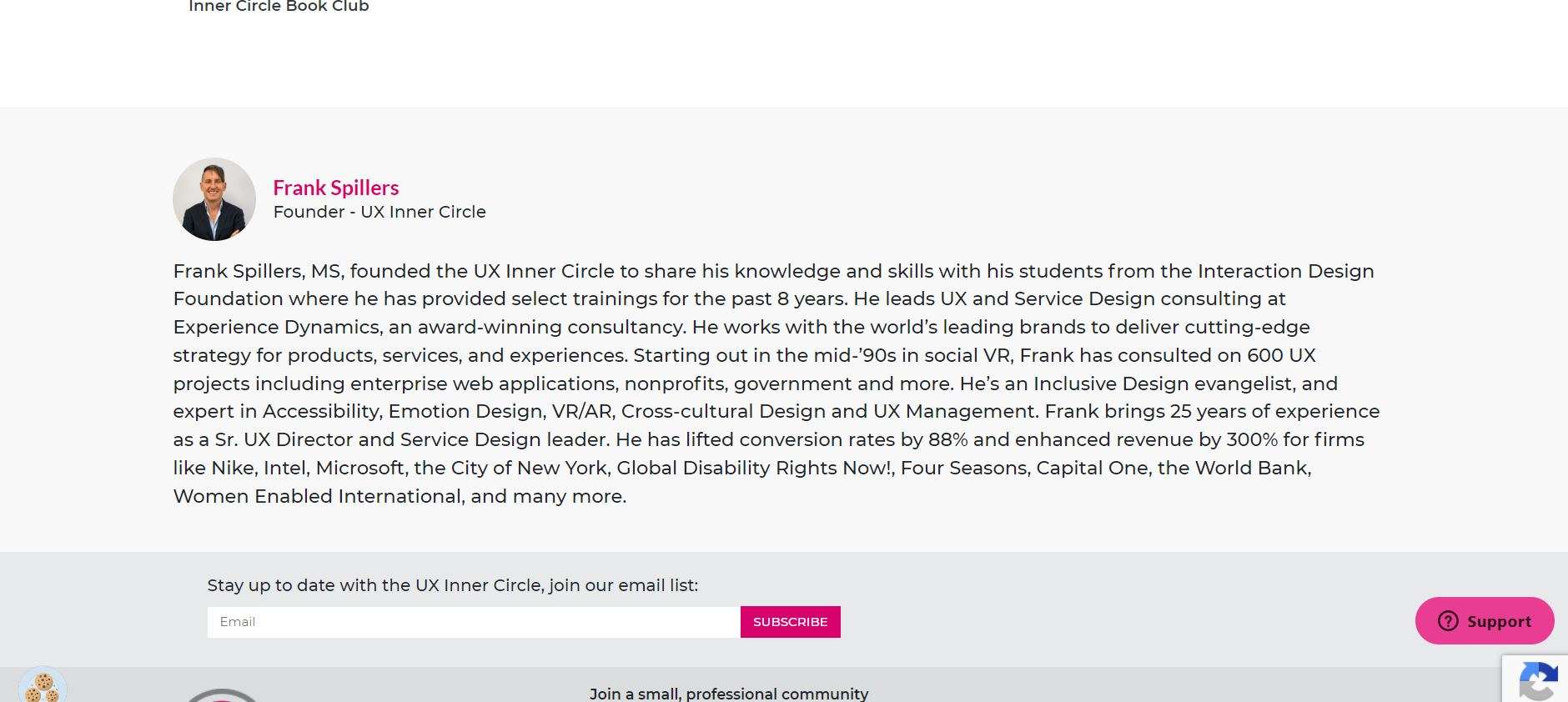Click "Join a small, professional community" heading
1568x702 pixels.
(729, 694)
